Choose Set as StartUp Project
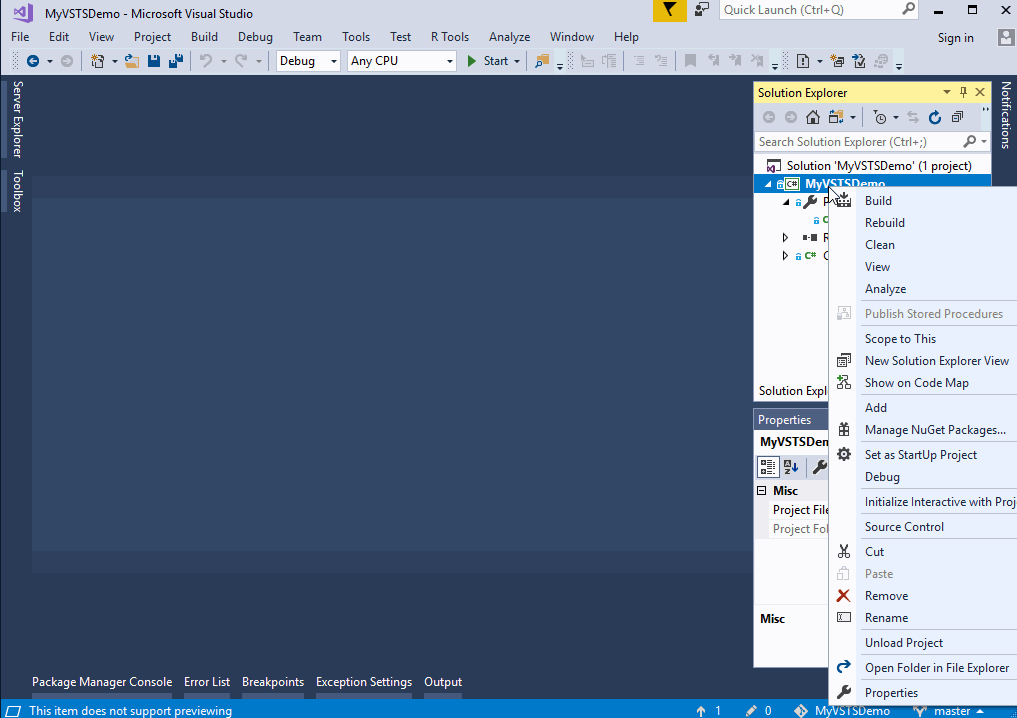 click(x=923, y=455)
